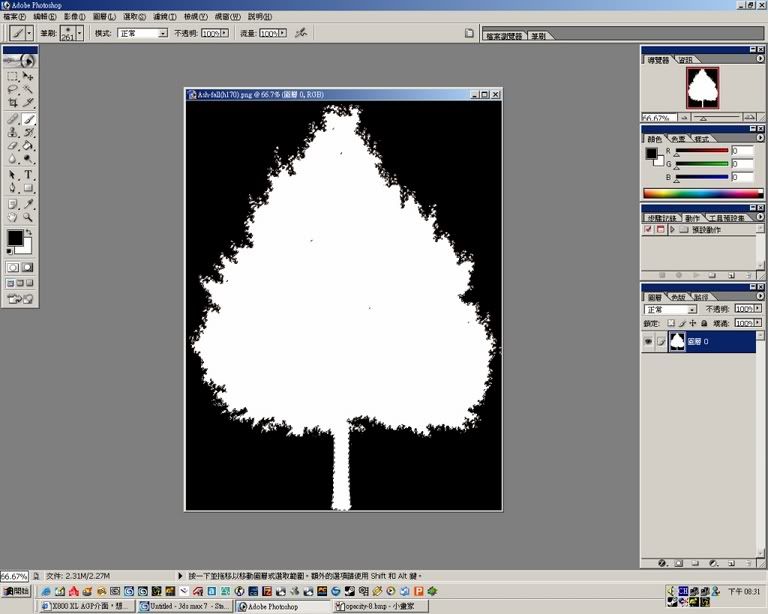Switch to the Swatches tab
Viewport: 768px width, 614px height.
pyautogui.click(x=679, y=139)
